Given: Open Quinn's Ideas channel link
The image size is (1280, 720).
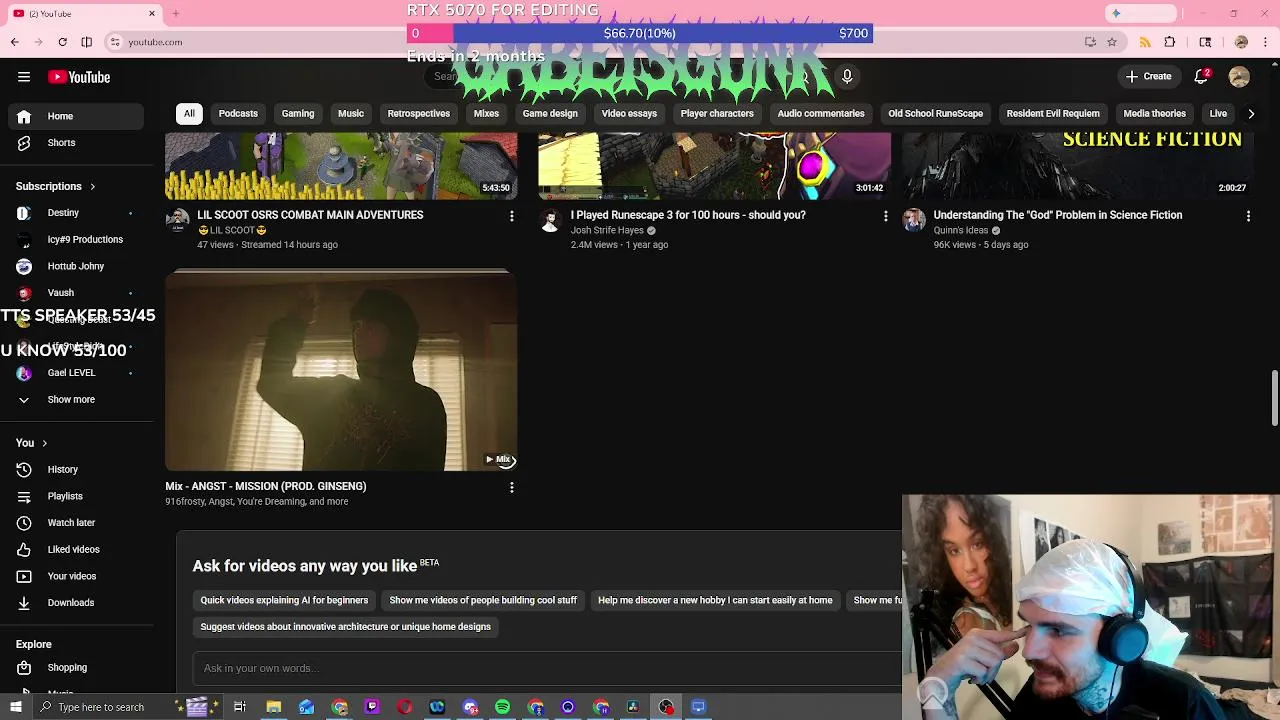Looking at the screenshot, I should (961, 231).
